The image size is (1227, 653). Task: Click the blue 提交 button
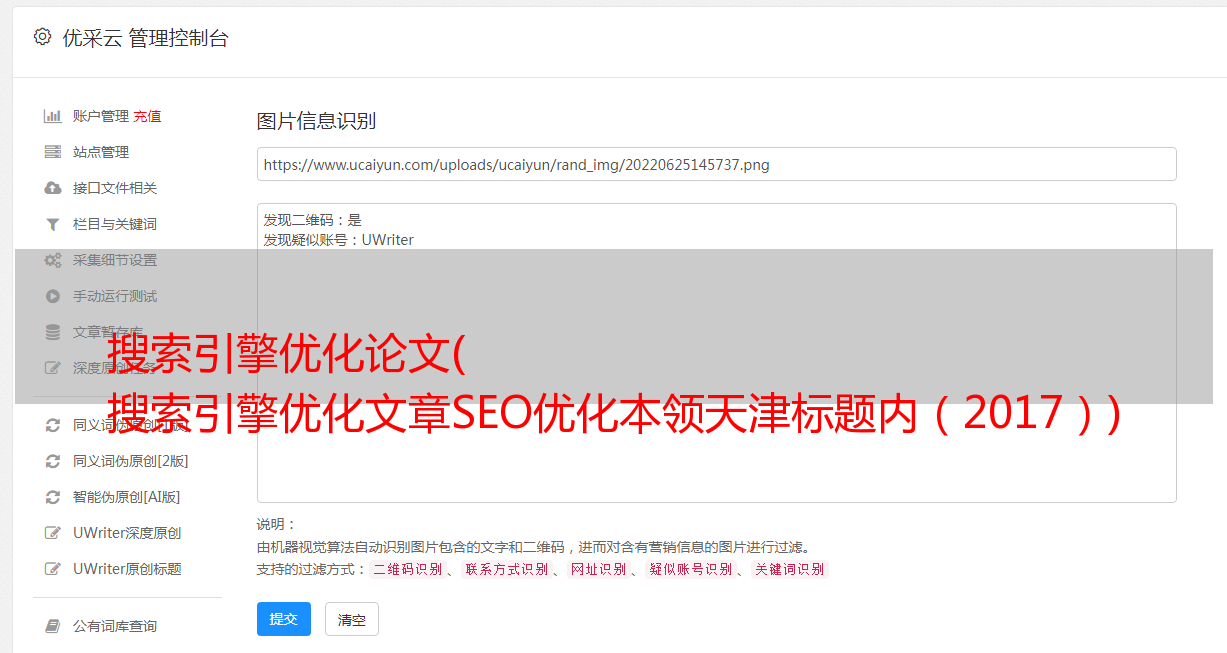(284, 619)
